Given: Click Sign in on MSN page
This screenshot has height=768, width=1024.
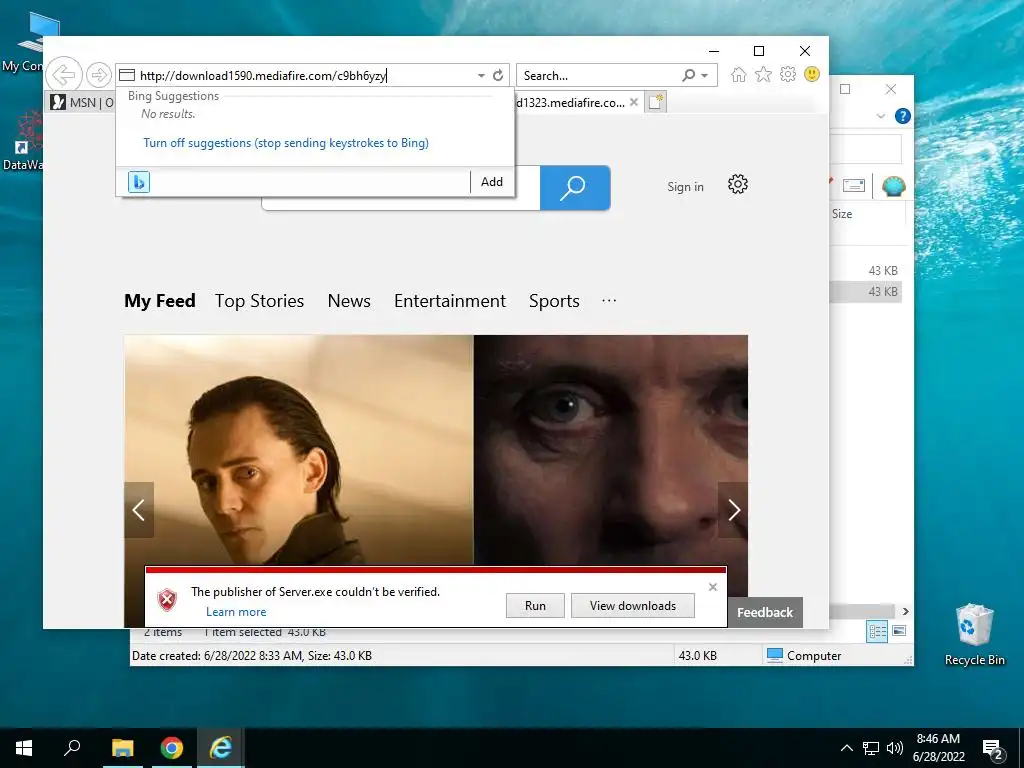Looking at the screenshot, I should pos(685,187).
